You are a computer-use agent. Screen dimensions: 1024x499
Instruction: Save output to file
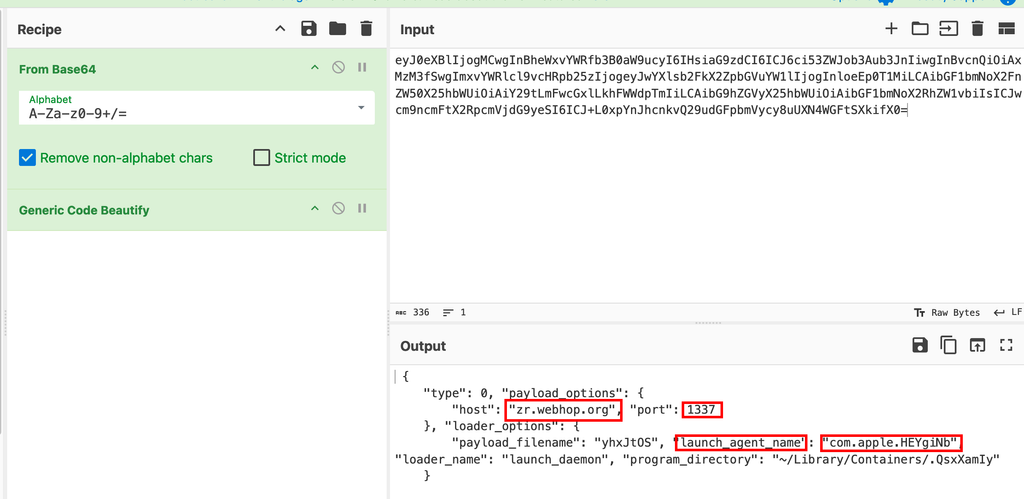tap(919, 345)
